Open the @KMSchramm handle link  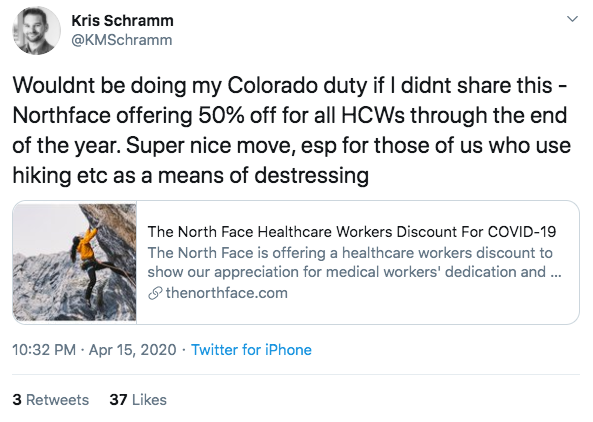click(121, 40)
